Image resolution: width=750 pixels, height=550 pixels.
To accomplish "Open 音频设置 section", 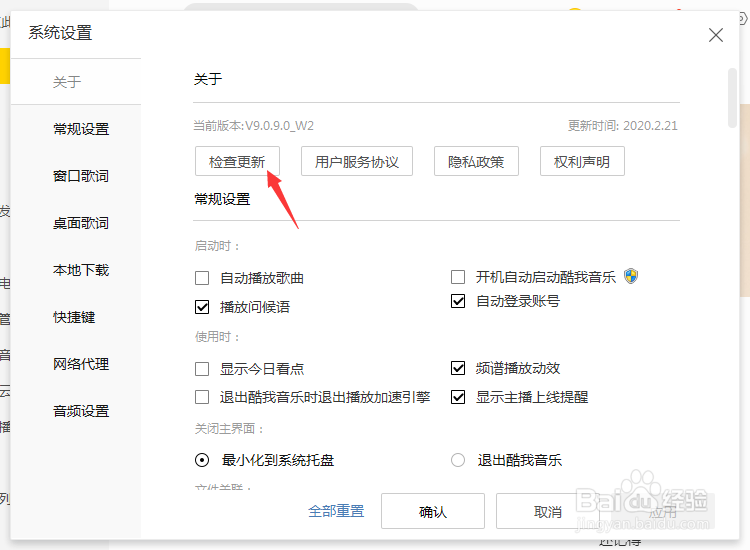I will [81, 411].
